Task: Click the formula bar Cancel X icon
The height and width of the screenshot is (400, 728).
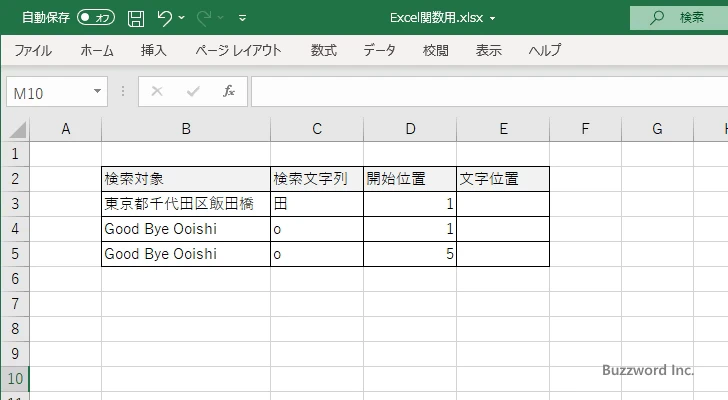Action: point(157,91)
